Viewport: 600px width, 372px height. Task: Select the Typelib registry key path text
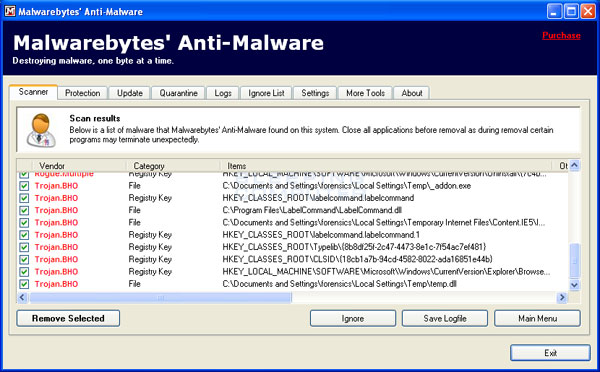354,247
